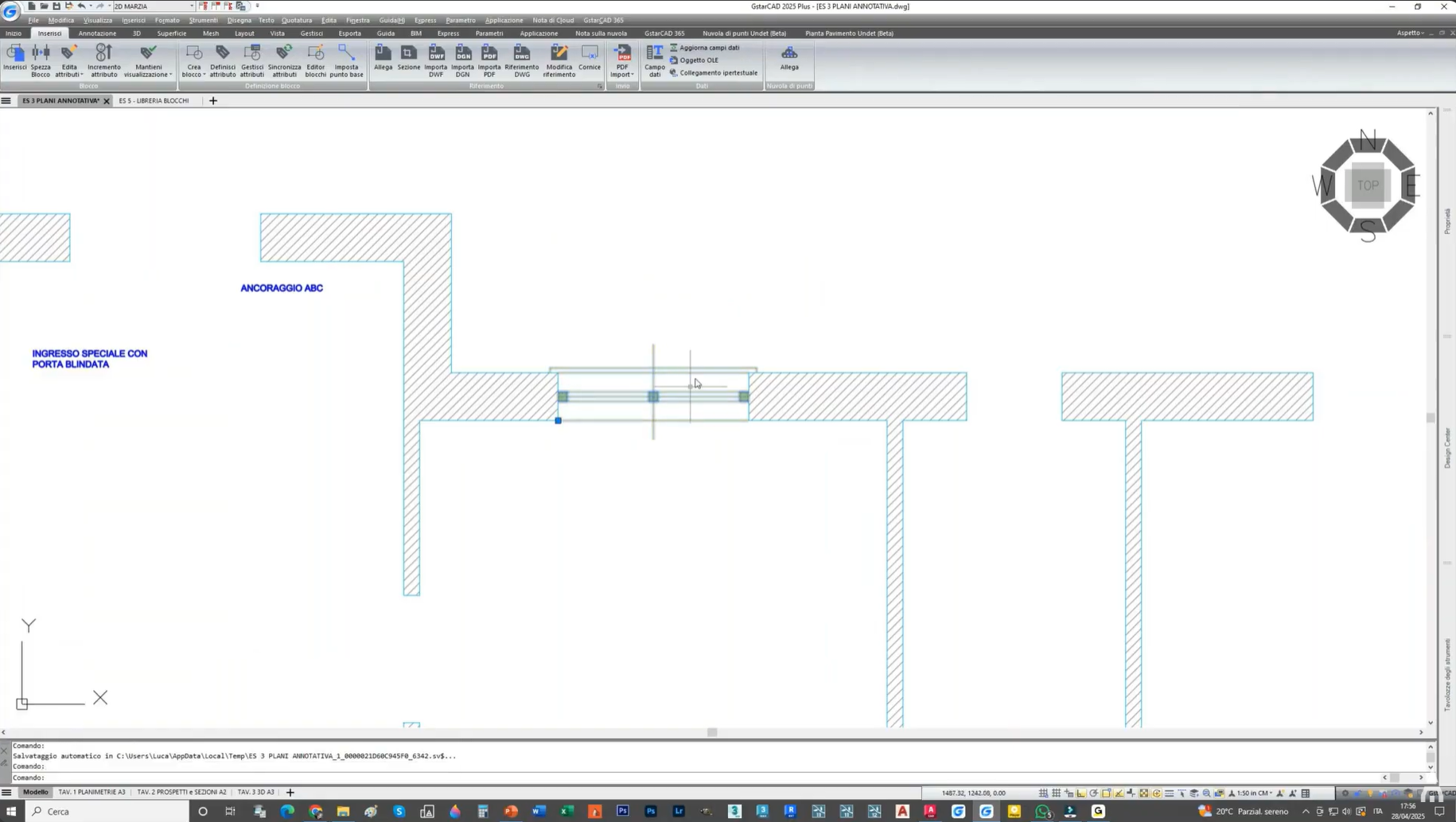This screenshot has width=1456, height=822.
Task: Click Collegamento ipertestuale button
Action: point(718,73)
